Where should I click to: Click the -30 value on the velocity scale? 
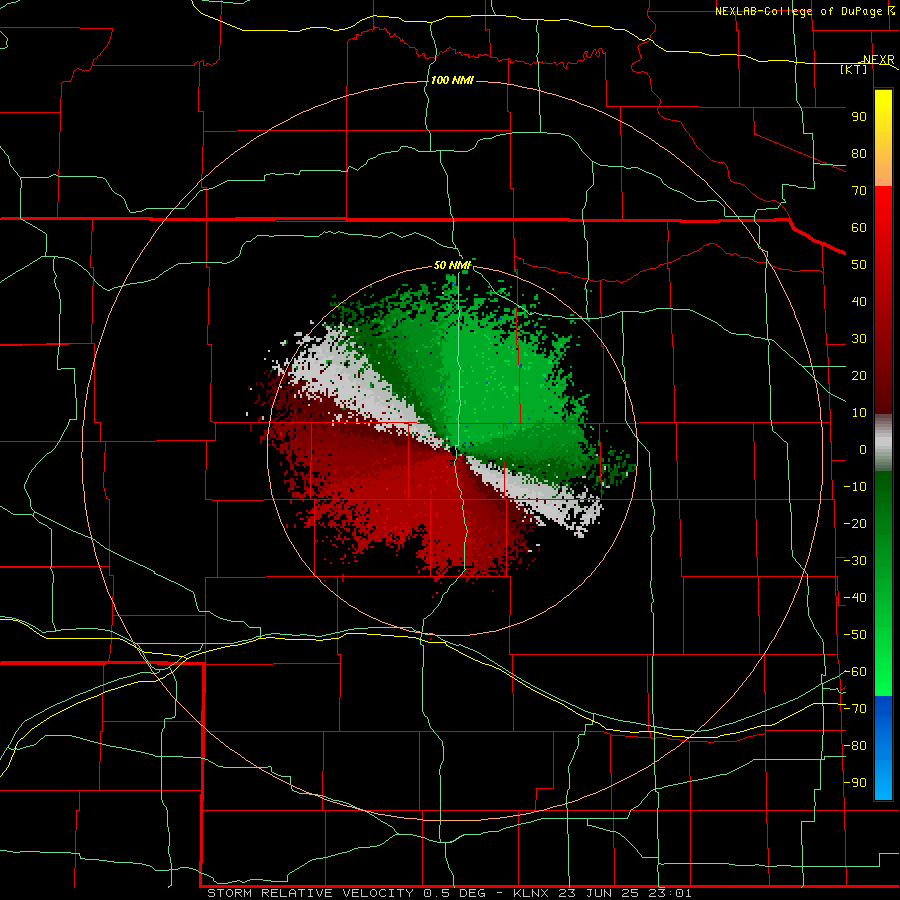[855, 561]
